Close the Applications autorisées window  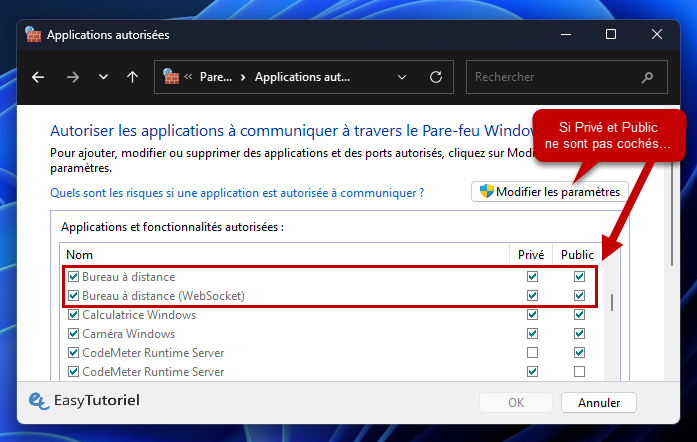(x=657, y=34)
